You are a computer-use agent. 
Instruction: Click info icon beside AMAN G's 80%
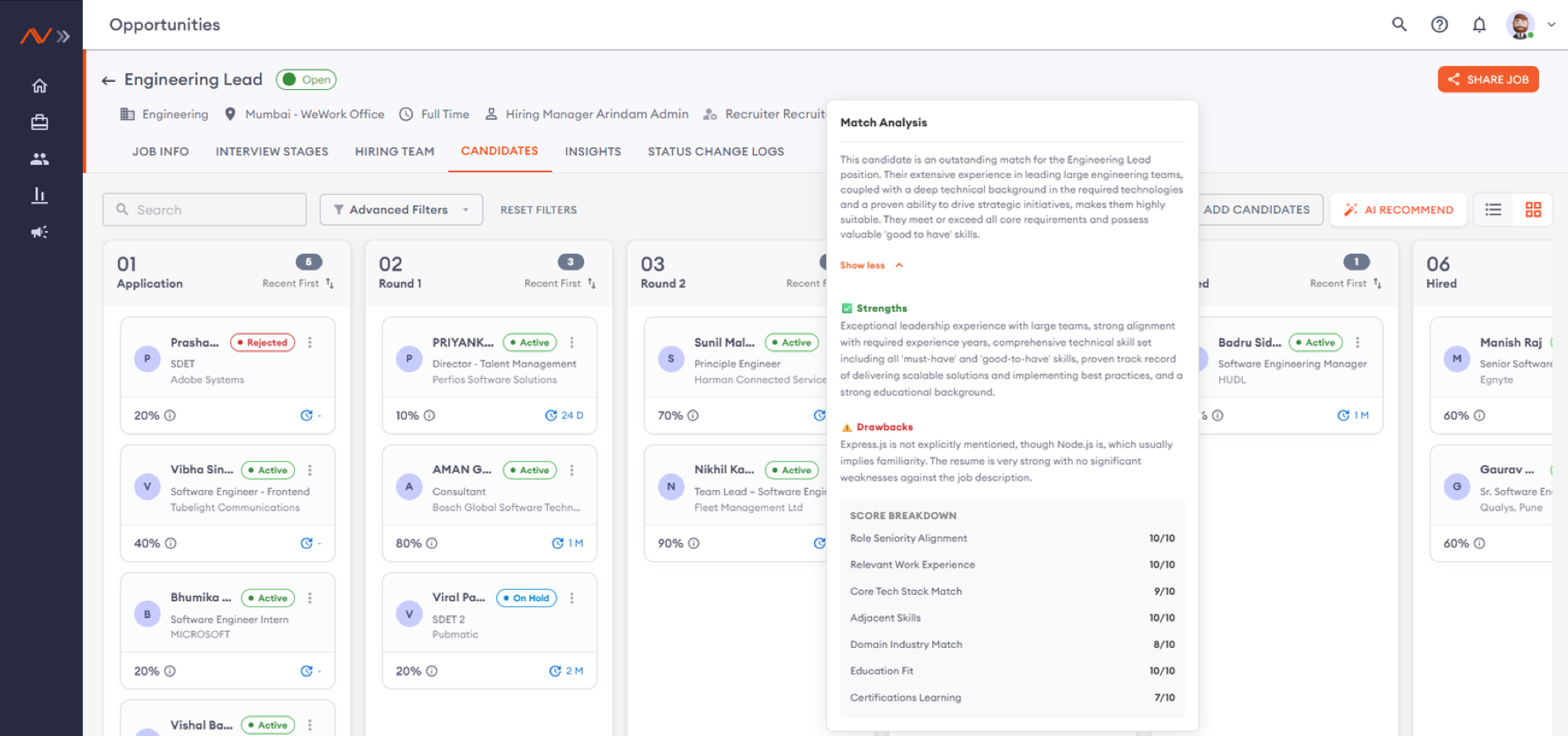(x=432, y=544)
